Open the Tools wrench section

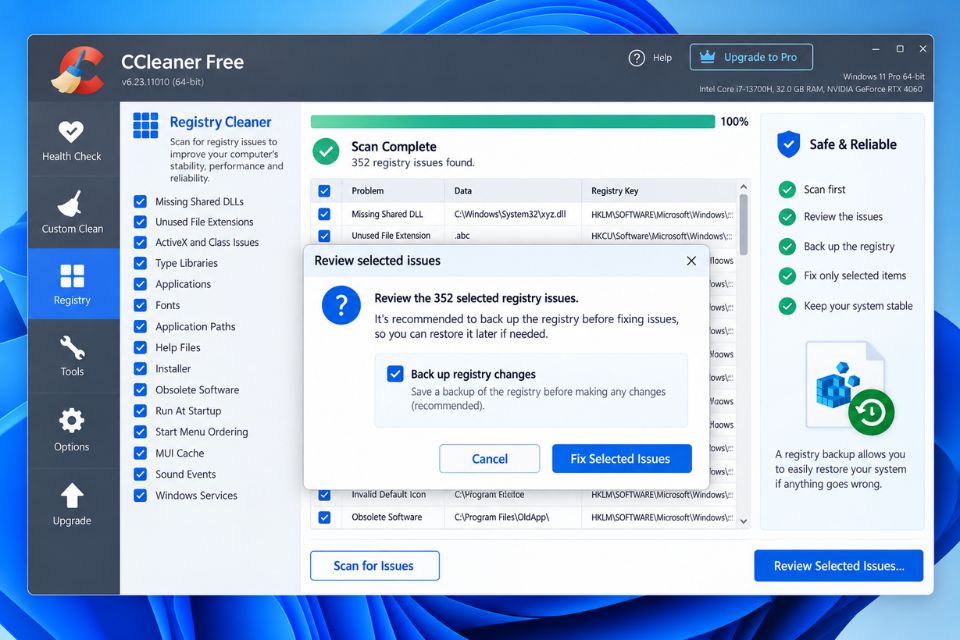click(x=72, y=355)
